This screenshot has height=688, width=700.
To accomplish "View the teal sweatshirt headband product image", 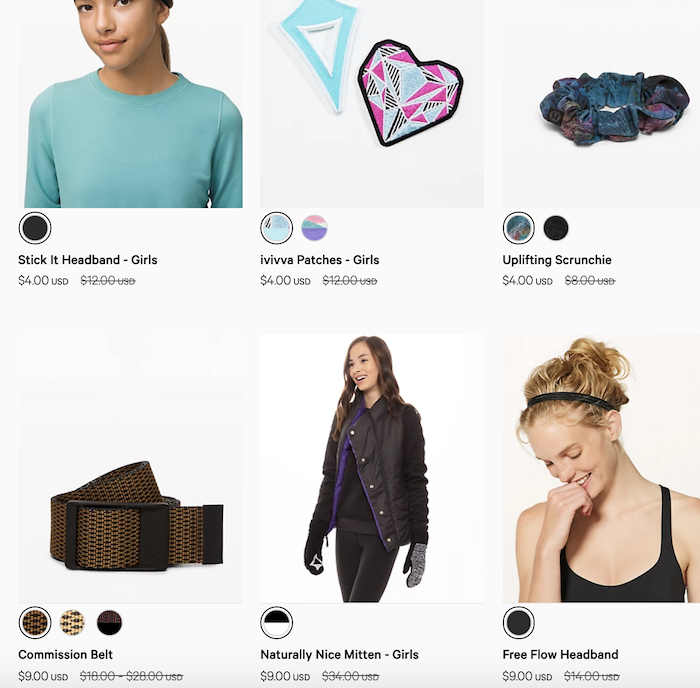I will point(130,104).
